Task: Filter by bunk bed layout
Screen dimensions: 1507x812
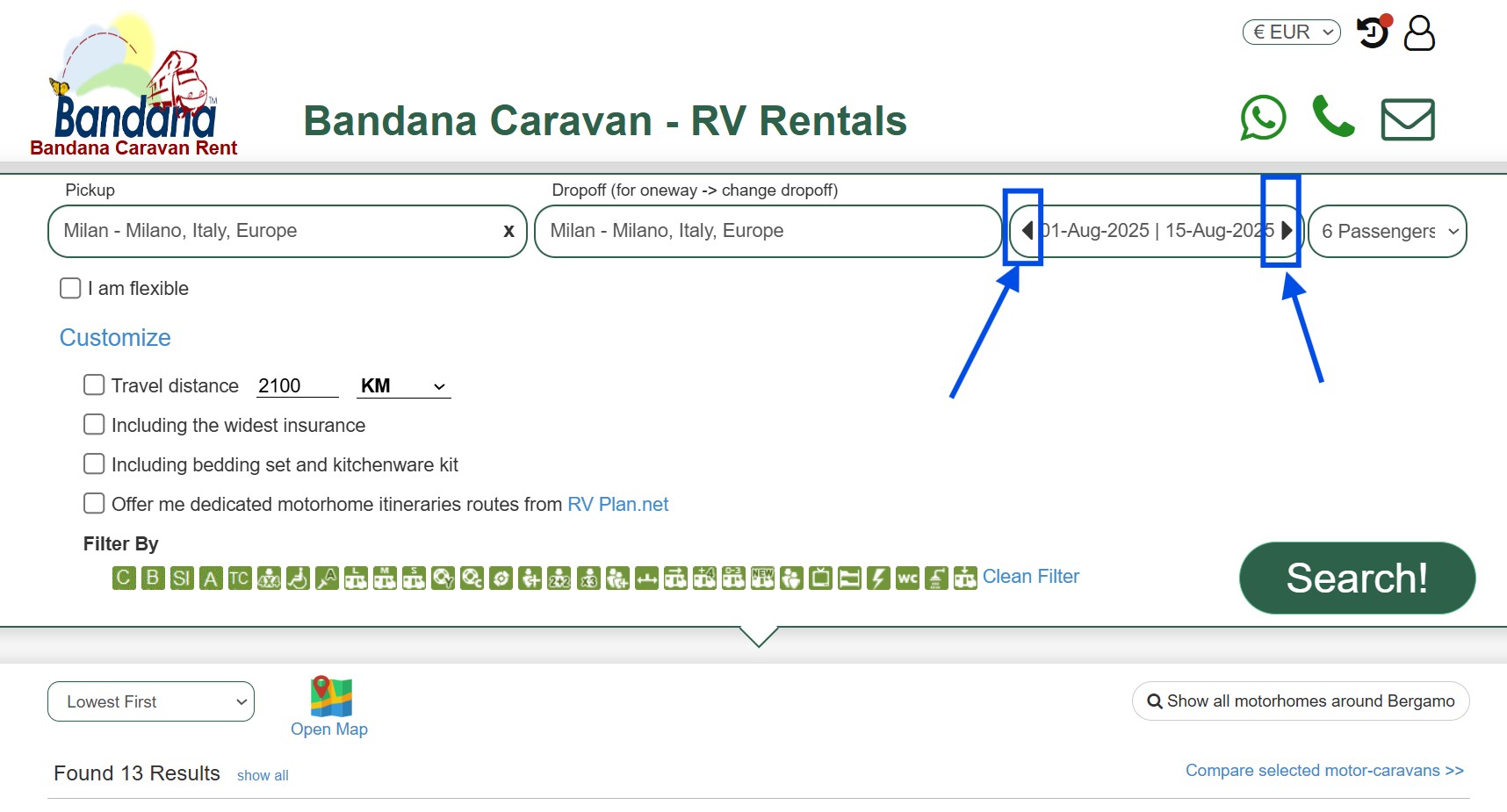Action: [x=849, y=578]
